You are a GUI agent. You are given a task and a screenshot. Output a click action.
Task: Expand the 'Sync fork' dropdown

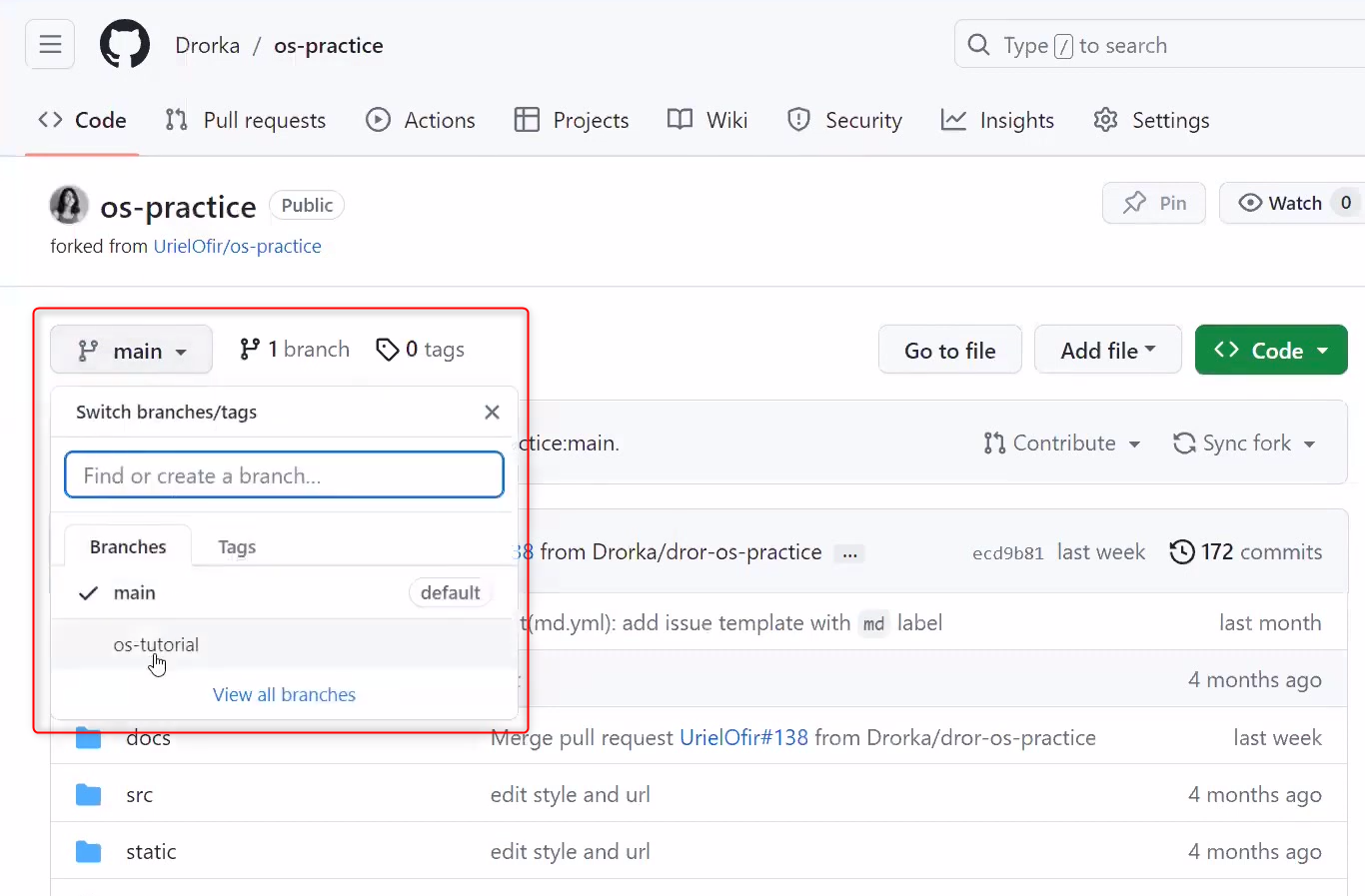coord(1244,443)
